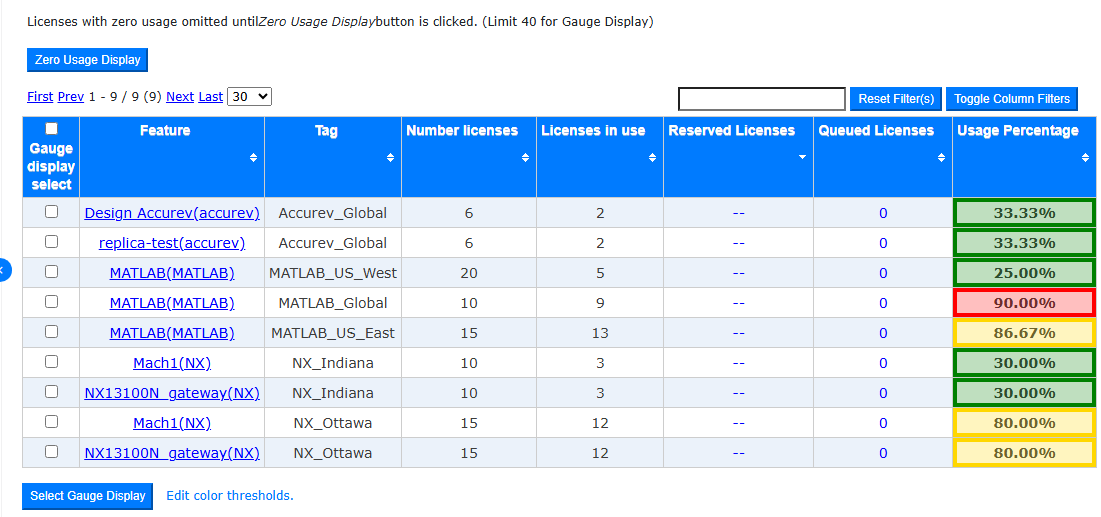
Task: Check the Design Accurev row checkbox
Action: (51, 211)
